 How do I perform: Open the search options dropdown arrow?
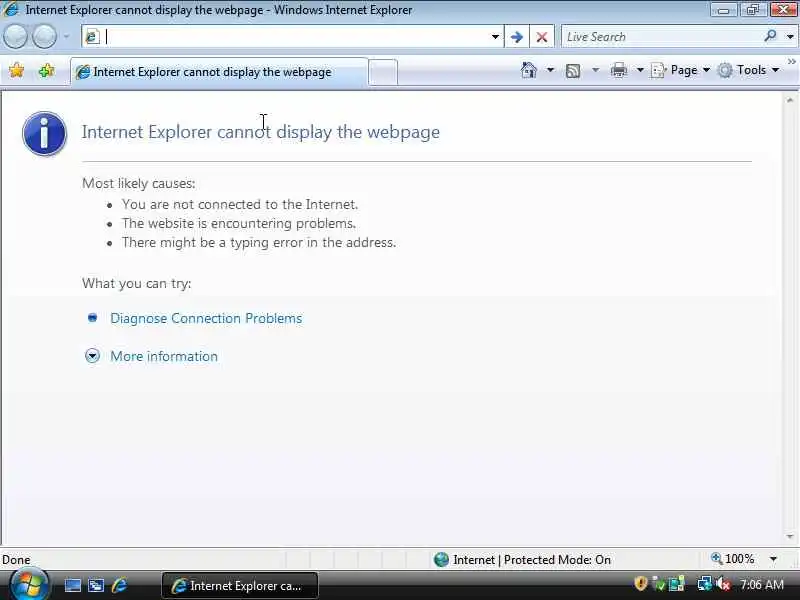point(790,37)
